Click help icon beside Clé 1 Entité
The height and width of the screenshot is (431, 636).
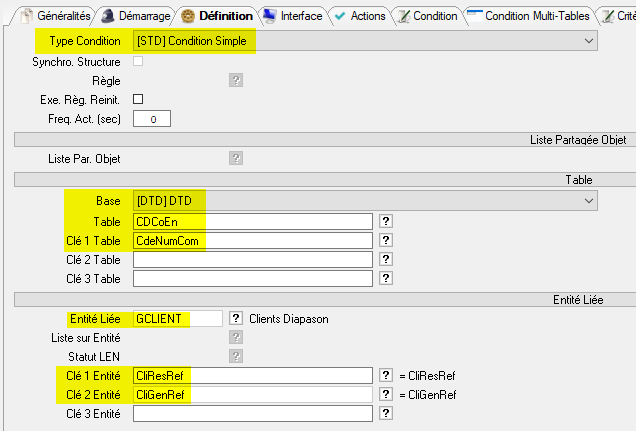pos(385,375)
